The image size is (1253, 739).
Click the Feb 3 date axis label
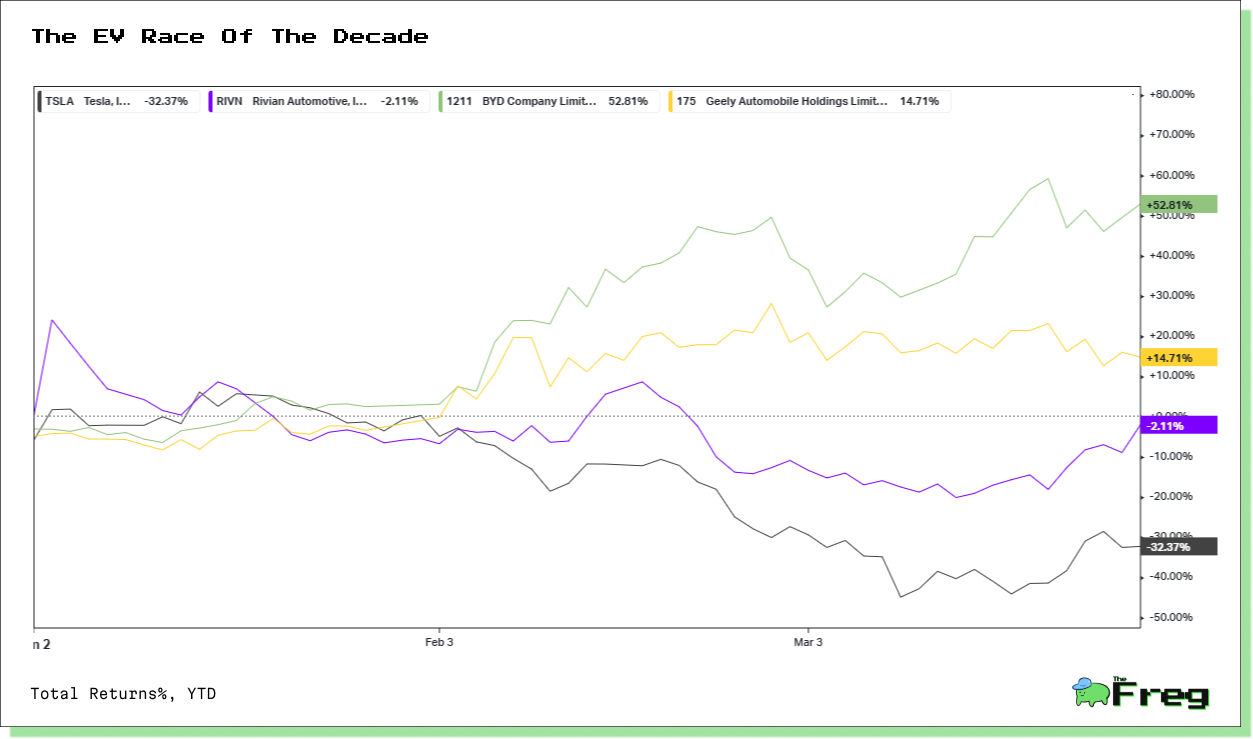[x=439, y=643]
